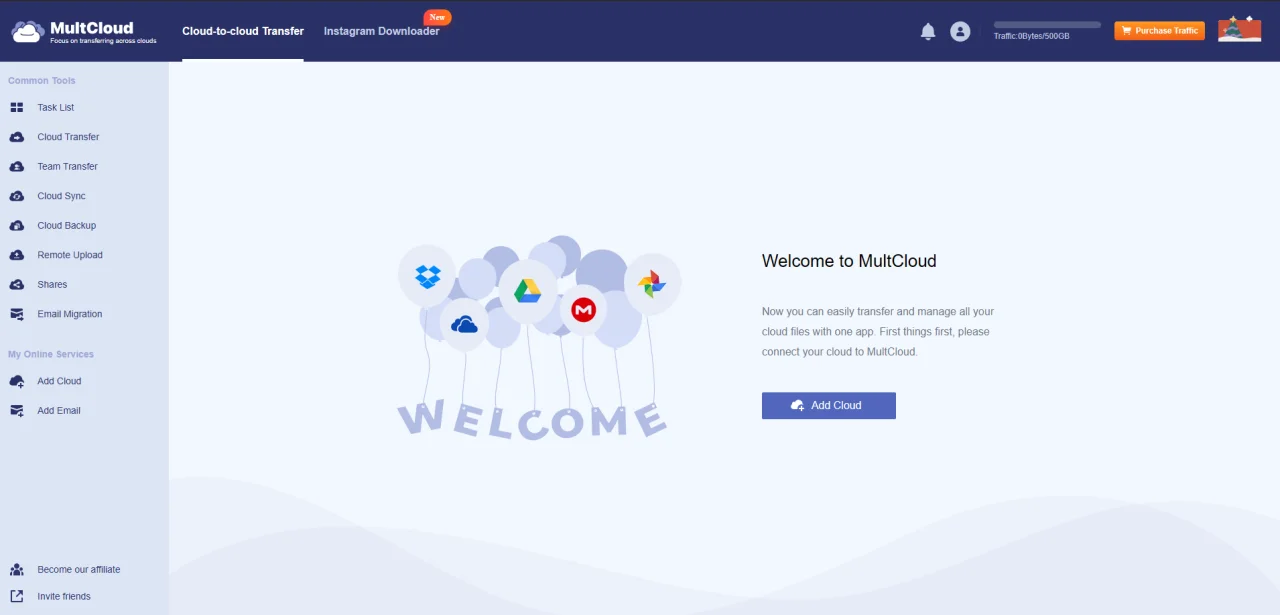This screenshot has height=615, width=1280.
Task: Click the Traffic:0Bytes/500GB text
Action: point(1031,36)
